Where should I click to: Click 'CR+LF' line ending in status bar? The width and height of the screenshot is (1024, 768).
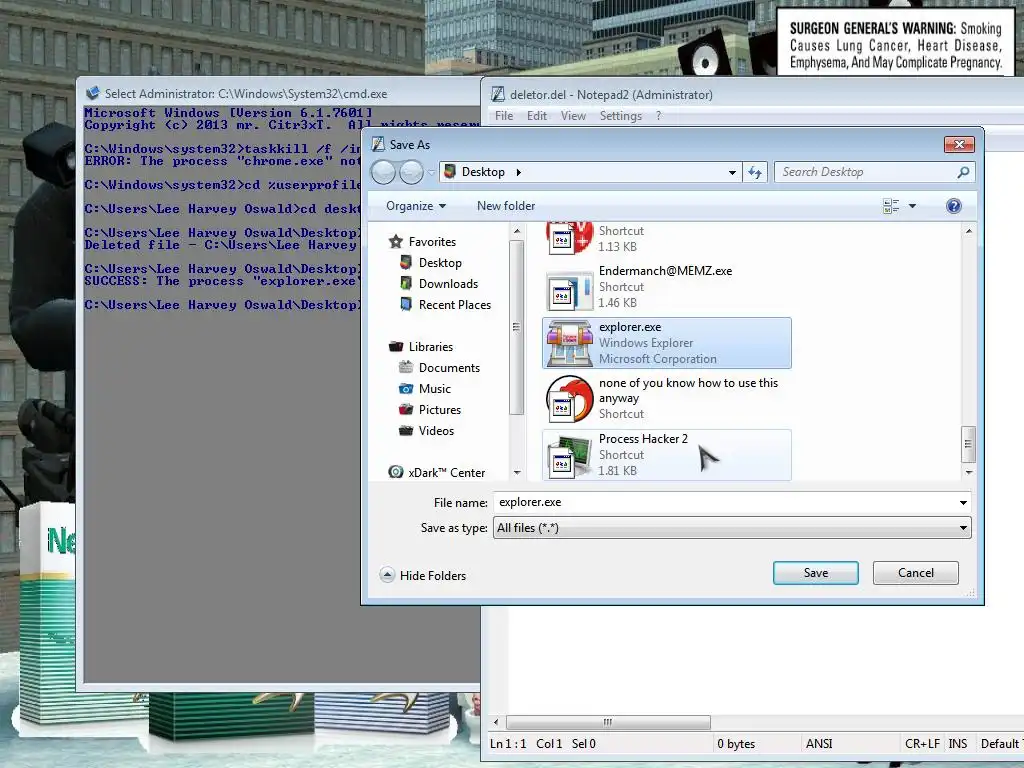[922, 744]
